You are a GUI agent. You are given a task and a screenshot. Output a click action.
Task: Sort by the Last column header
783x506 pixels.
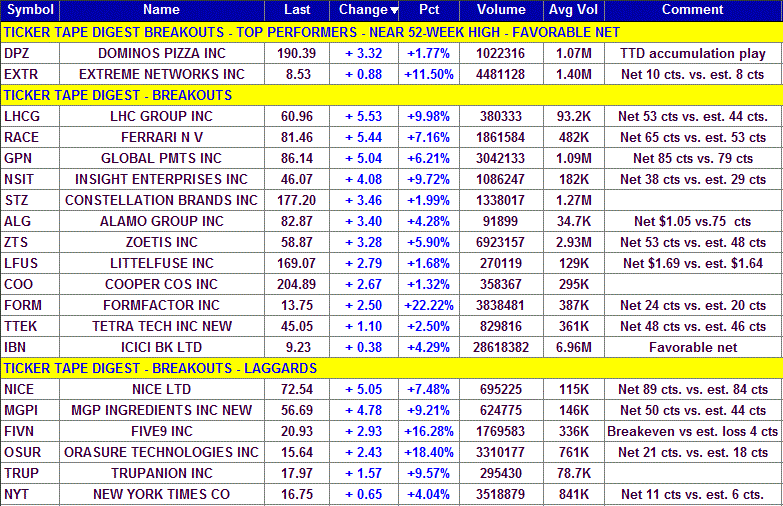(x=297, y=10)
